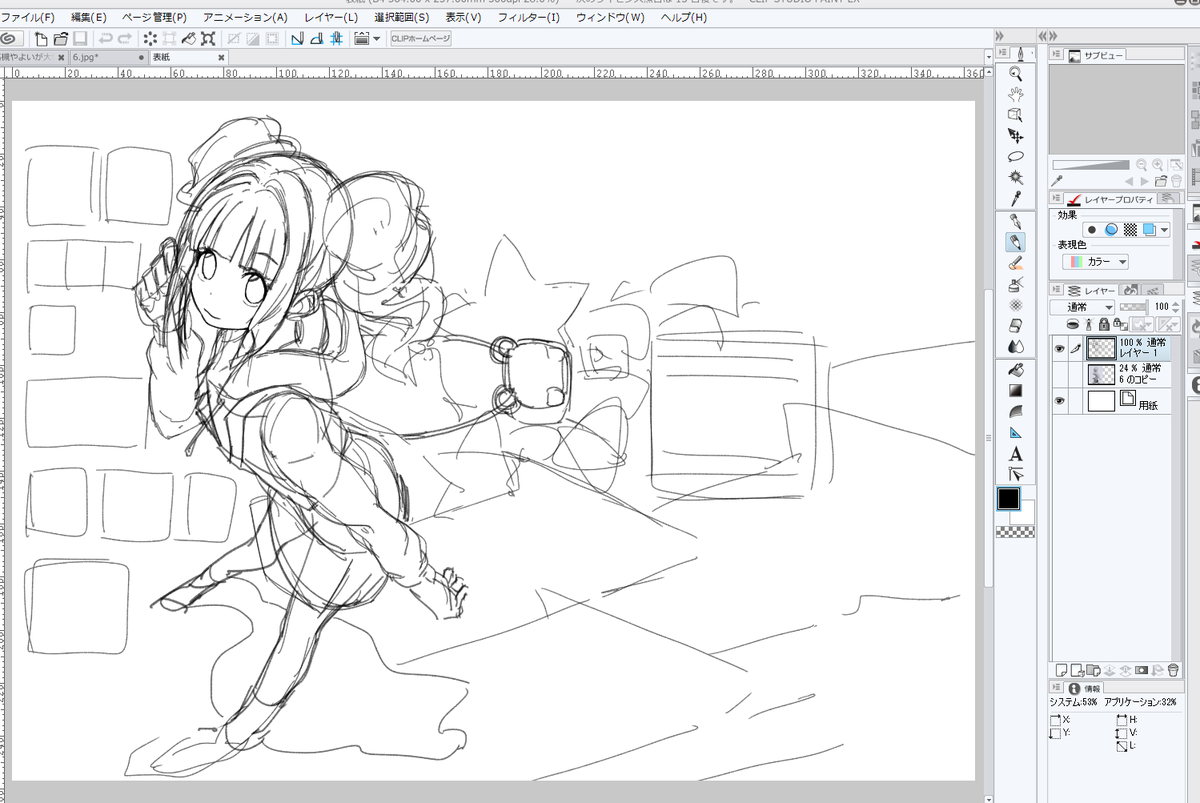
Task: Open the 編集(E) menu
Action: (x=89, y=17)
